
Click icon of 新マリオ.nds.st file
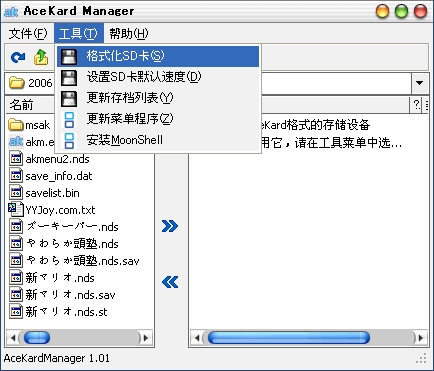[16, 311]
